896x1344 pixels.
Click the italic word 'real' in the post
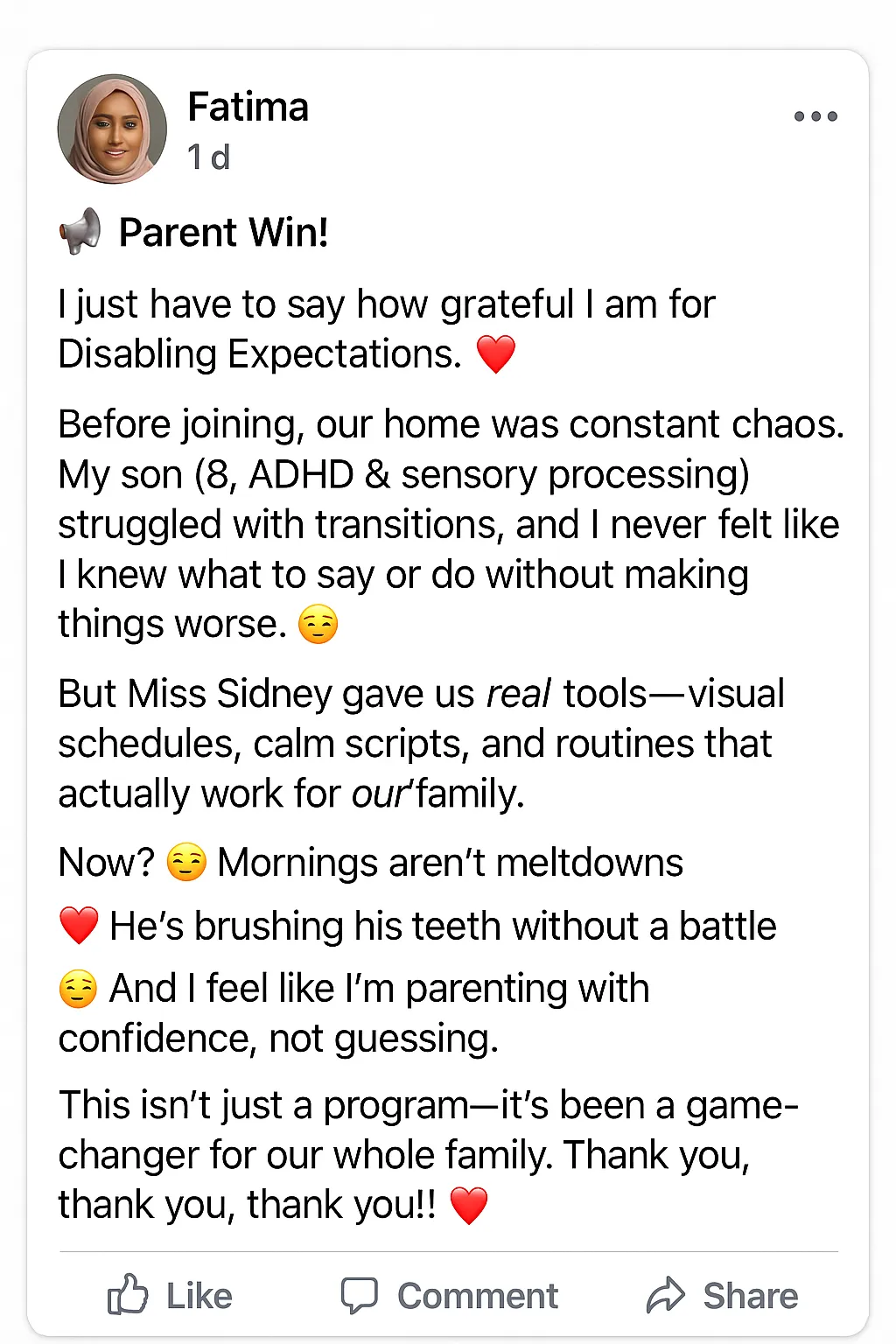519,694
